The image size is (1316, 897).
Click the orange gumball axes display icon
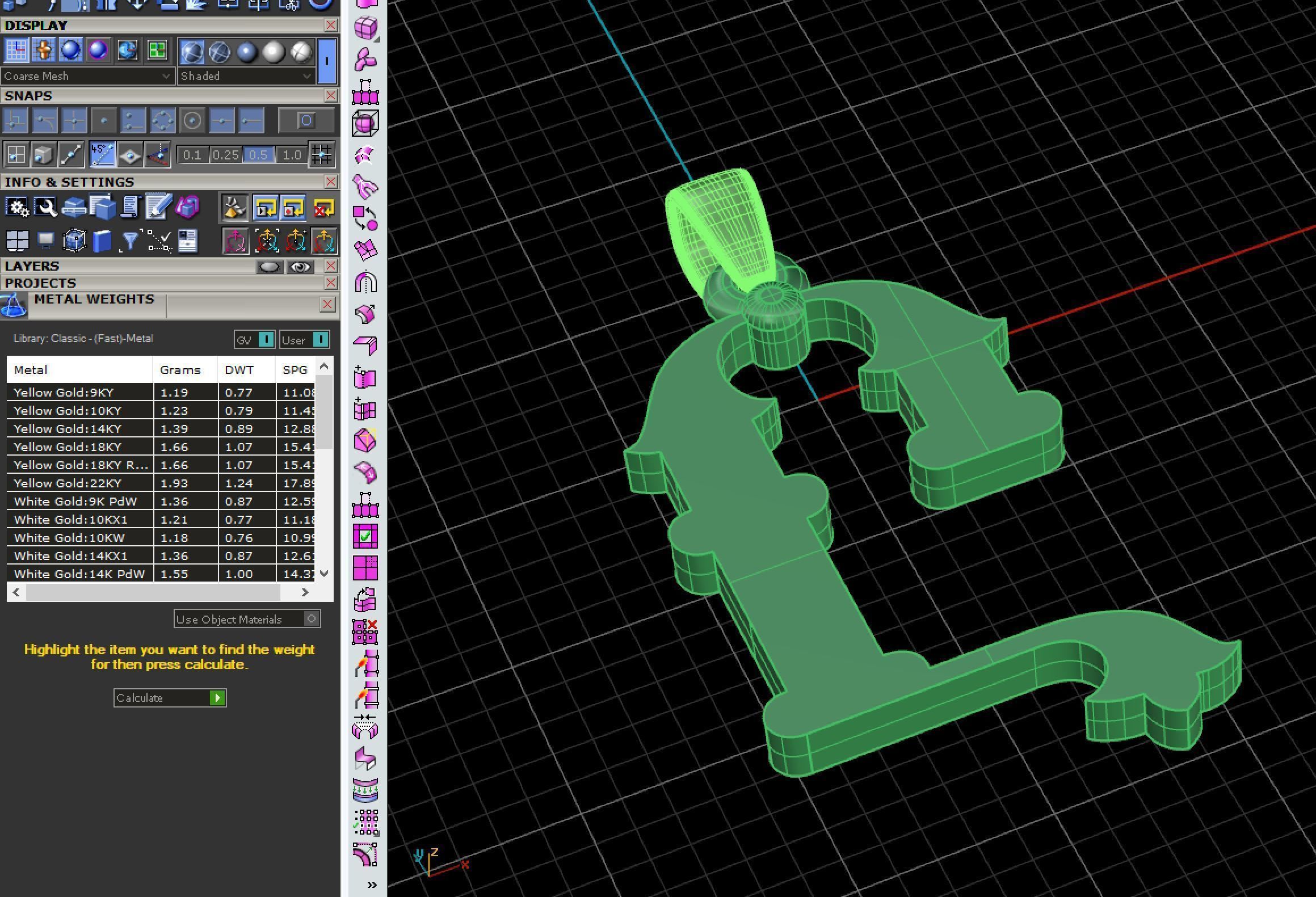(43, 50)
